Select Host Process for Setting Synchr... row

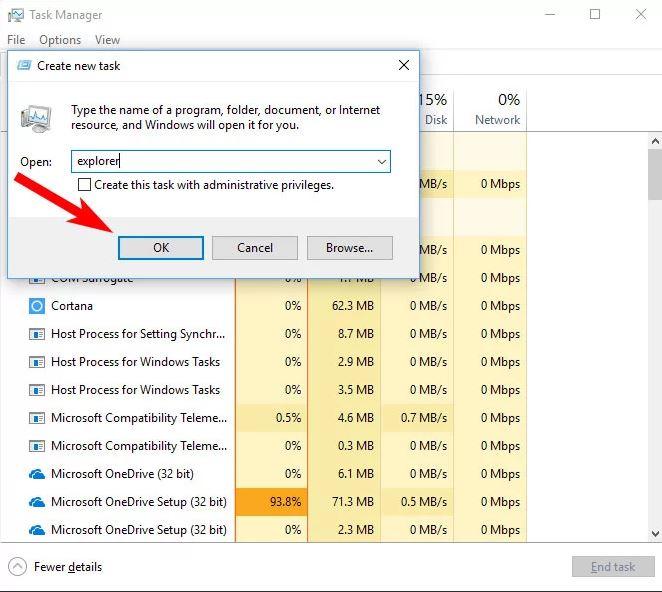tap(138, 334)
